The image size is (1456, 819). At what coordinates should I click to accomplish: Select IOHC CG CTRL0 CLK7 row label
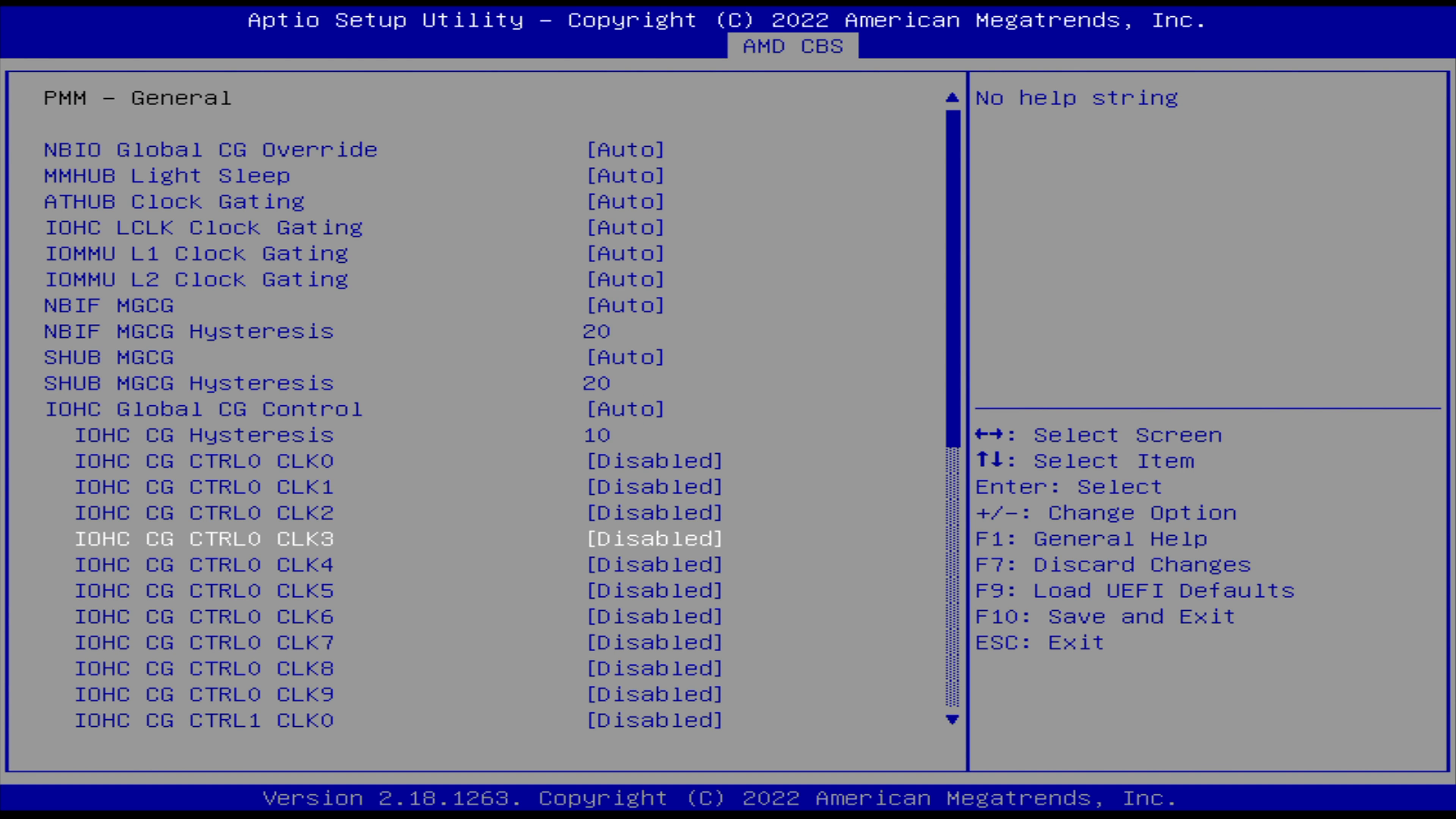pyautogui.click(x=204, y=643)
